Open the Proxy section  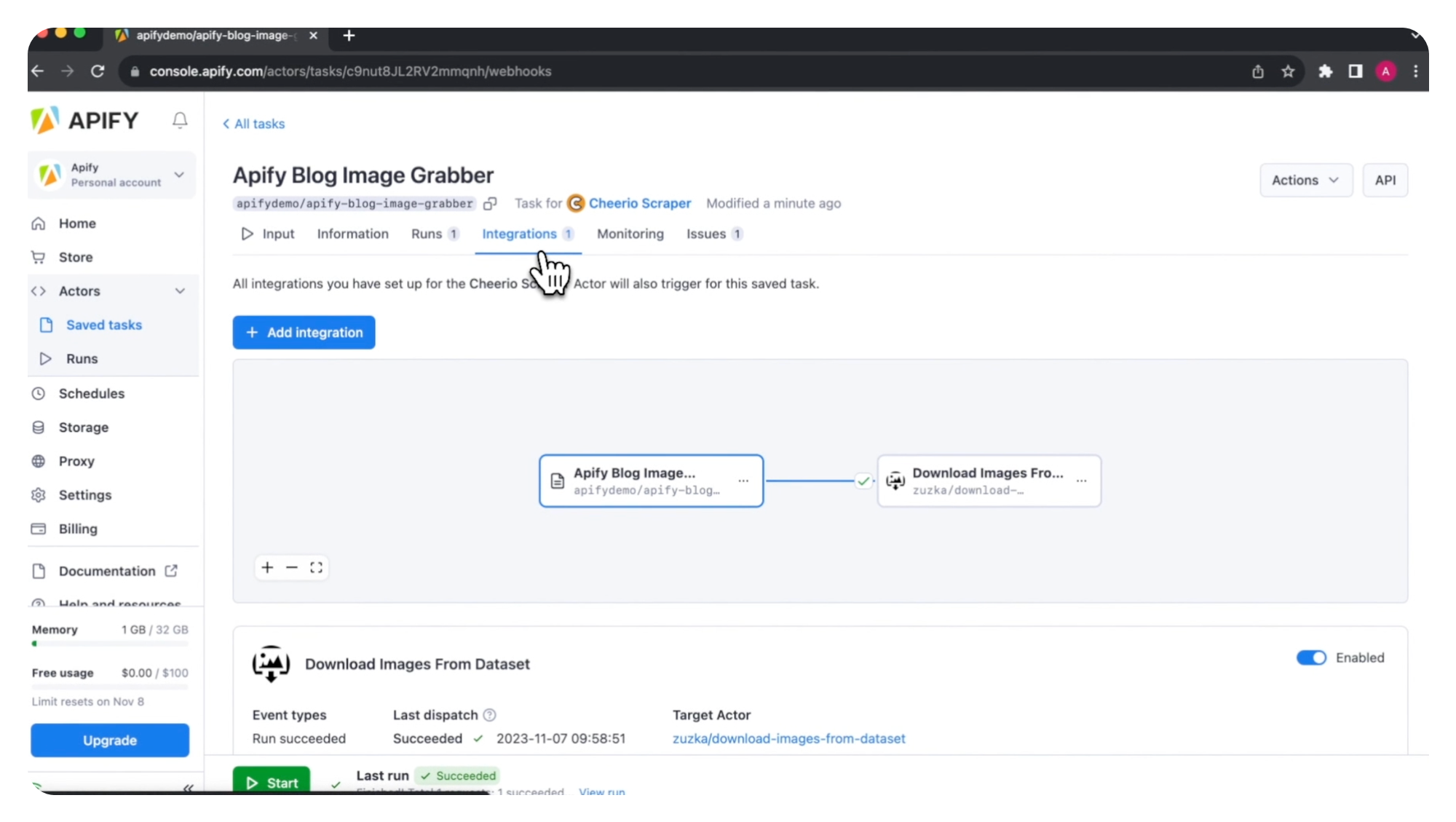click(x=76, y=461)
